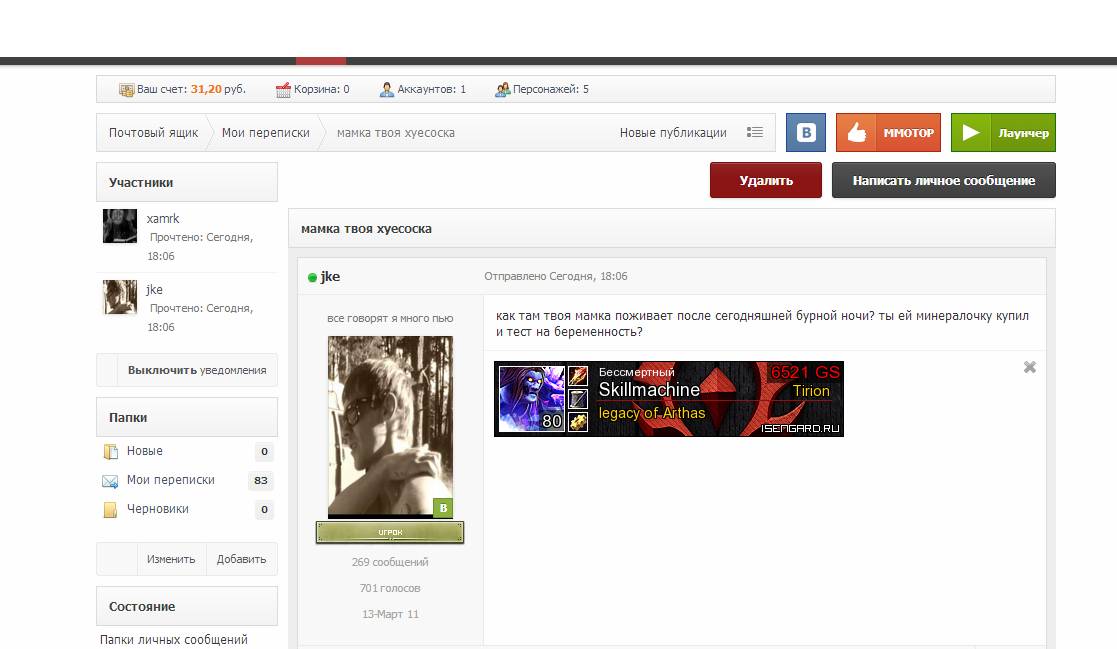Click the MMOTOP thumbs-up vote button
Image resolution: width=1117 pixels, height=649 pixels.
(x=888, y=133)
